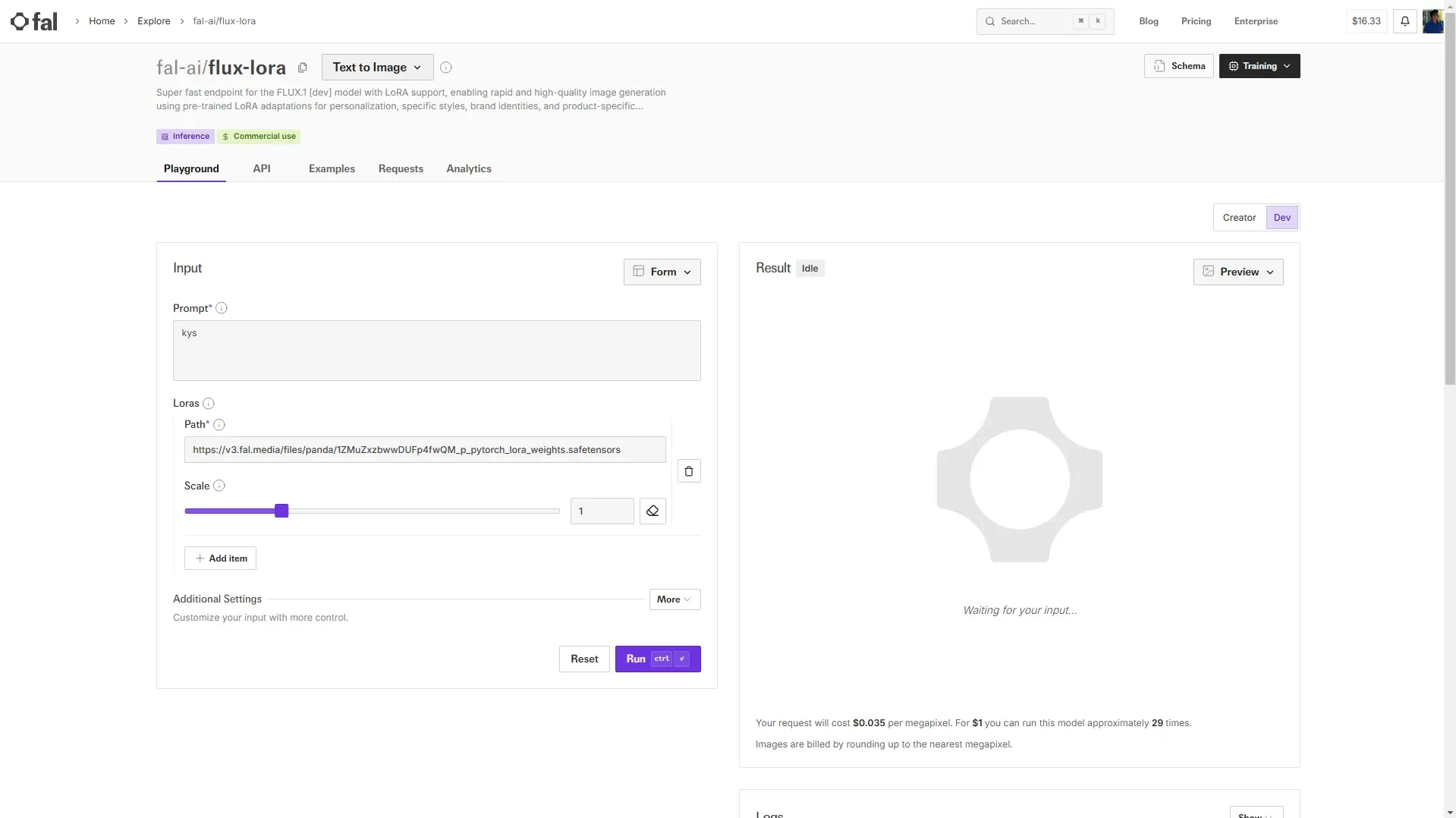Viewport: 1456px width, 818px height.
Task: Click the Prompt info icon
Action: (x=222, y=308)
